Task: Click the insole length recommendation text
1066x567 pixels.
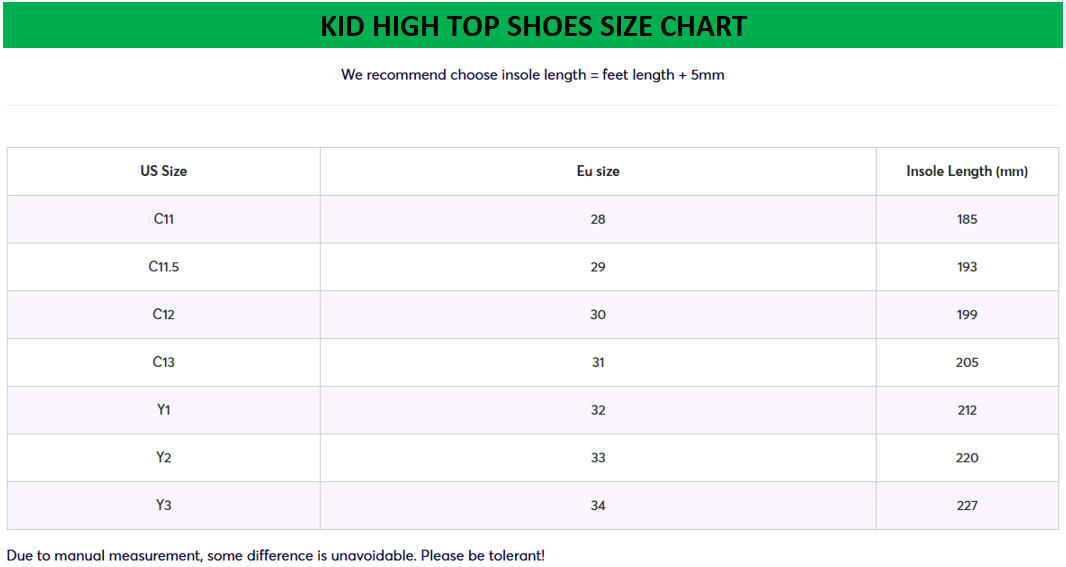Action: [532, 75]
